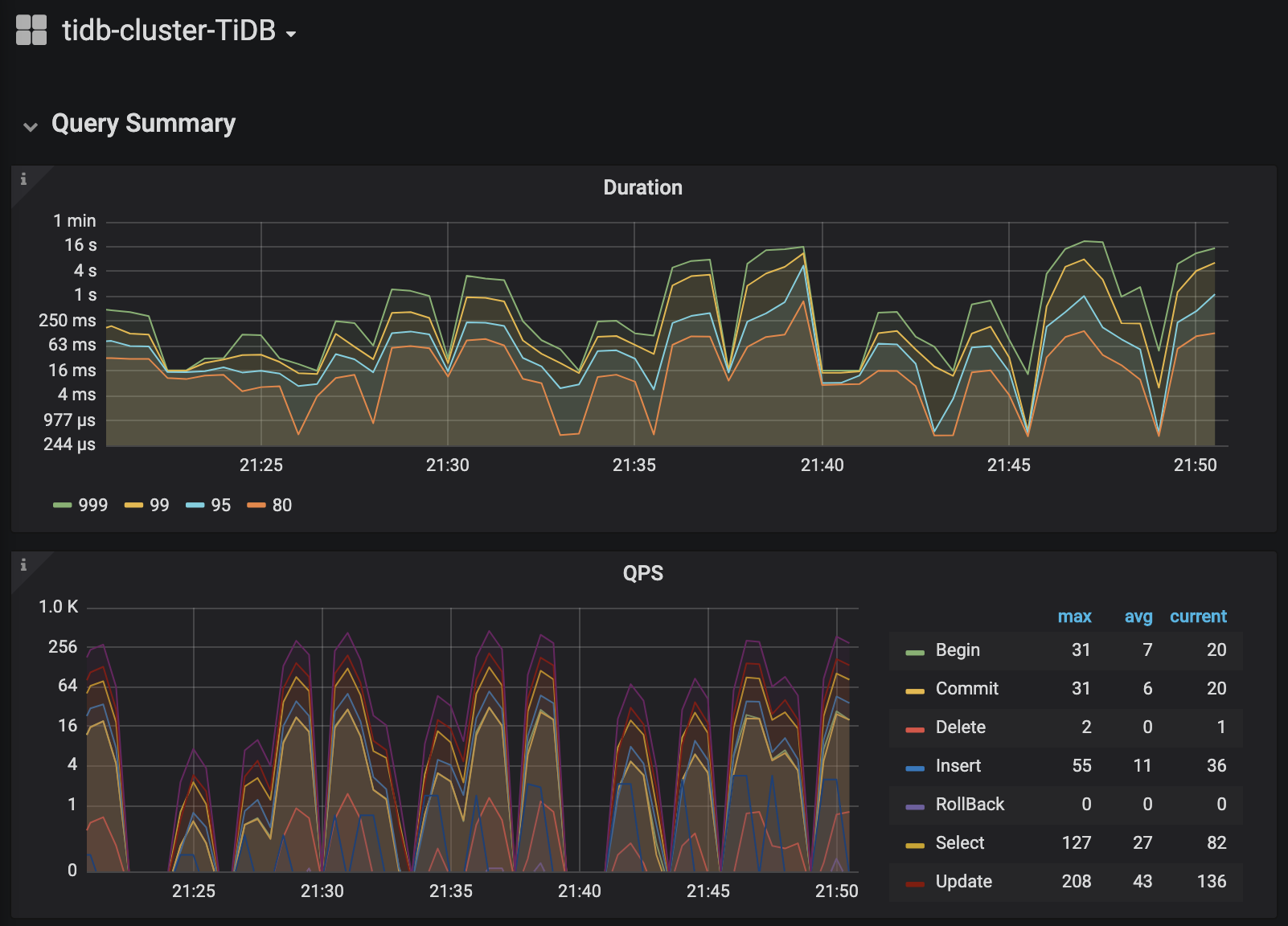Viewport: 1288px width, 926px height.
Task: Click the Update series dark red swatch
Action: pos(915,883)
